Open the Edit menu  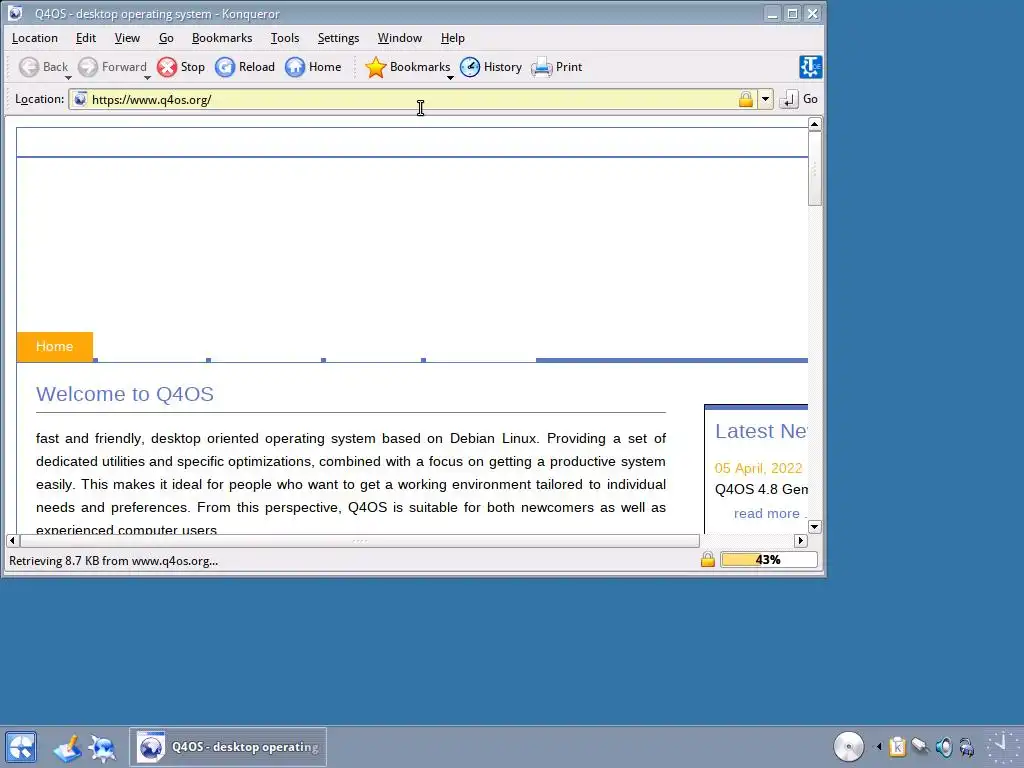86,38
